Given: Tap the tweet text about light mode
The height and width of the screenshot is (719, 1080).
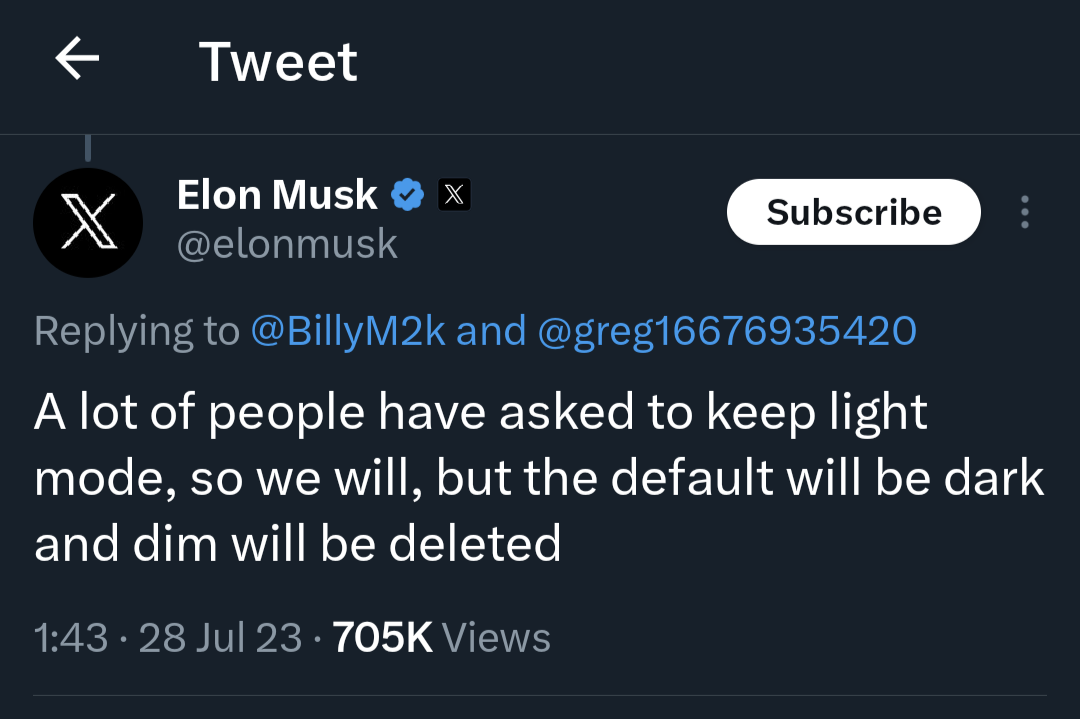Looking at the screenshot, I should [x=539, y=478].
